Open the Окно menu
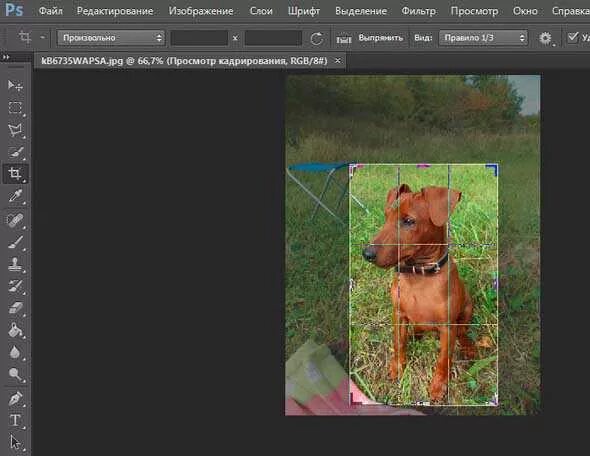The height and width of the screenshot is (456, 590). click(525, 11)
